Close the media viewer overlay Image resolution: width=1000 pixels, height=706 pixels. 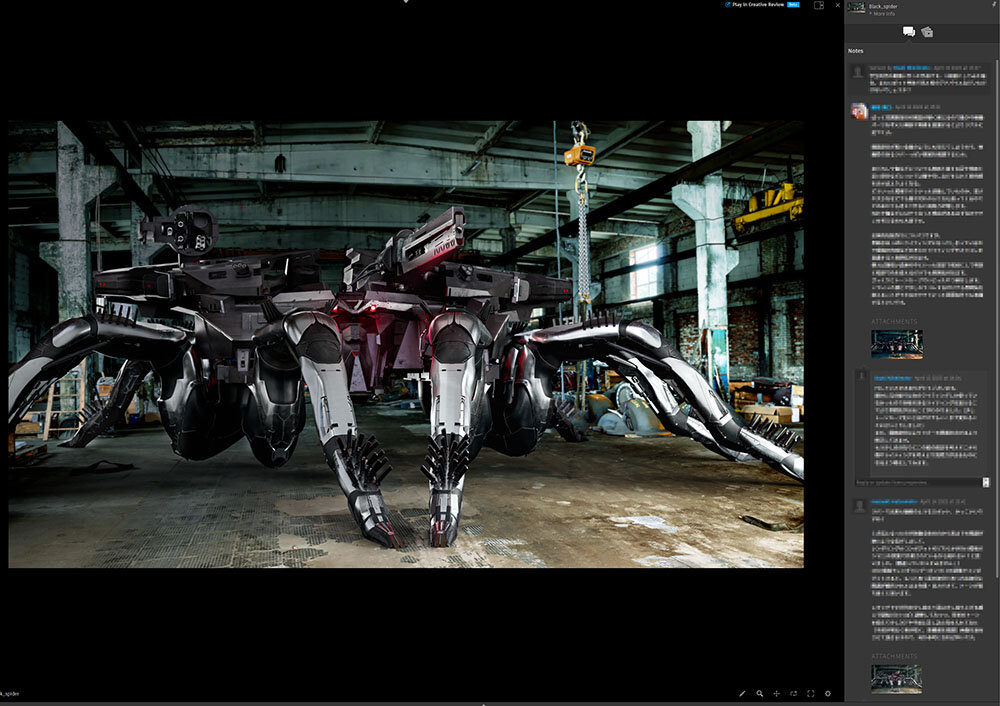[x=837, y=5]
